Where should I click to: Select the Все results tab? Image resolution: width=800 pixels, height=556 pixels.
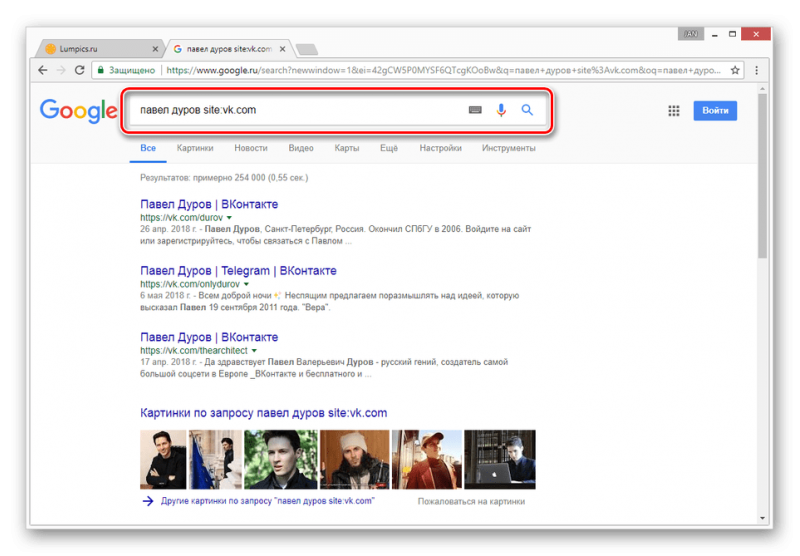pos(148,148)
